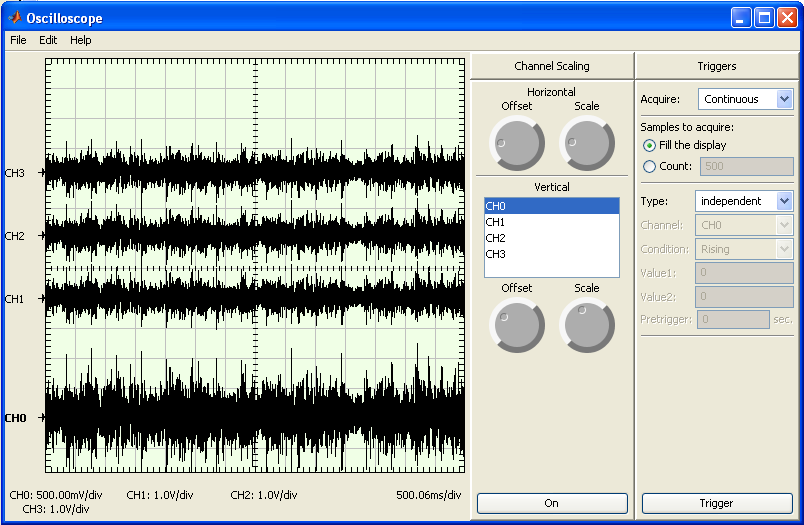
Task: Click the CH1 marker beside the plot
Action: tap(15, 299)
